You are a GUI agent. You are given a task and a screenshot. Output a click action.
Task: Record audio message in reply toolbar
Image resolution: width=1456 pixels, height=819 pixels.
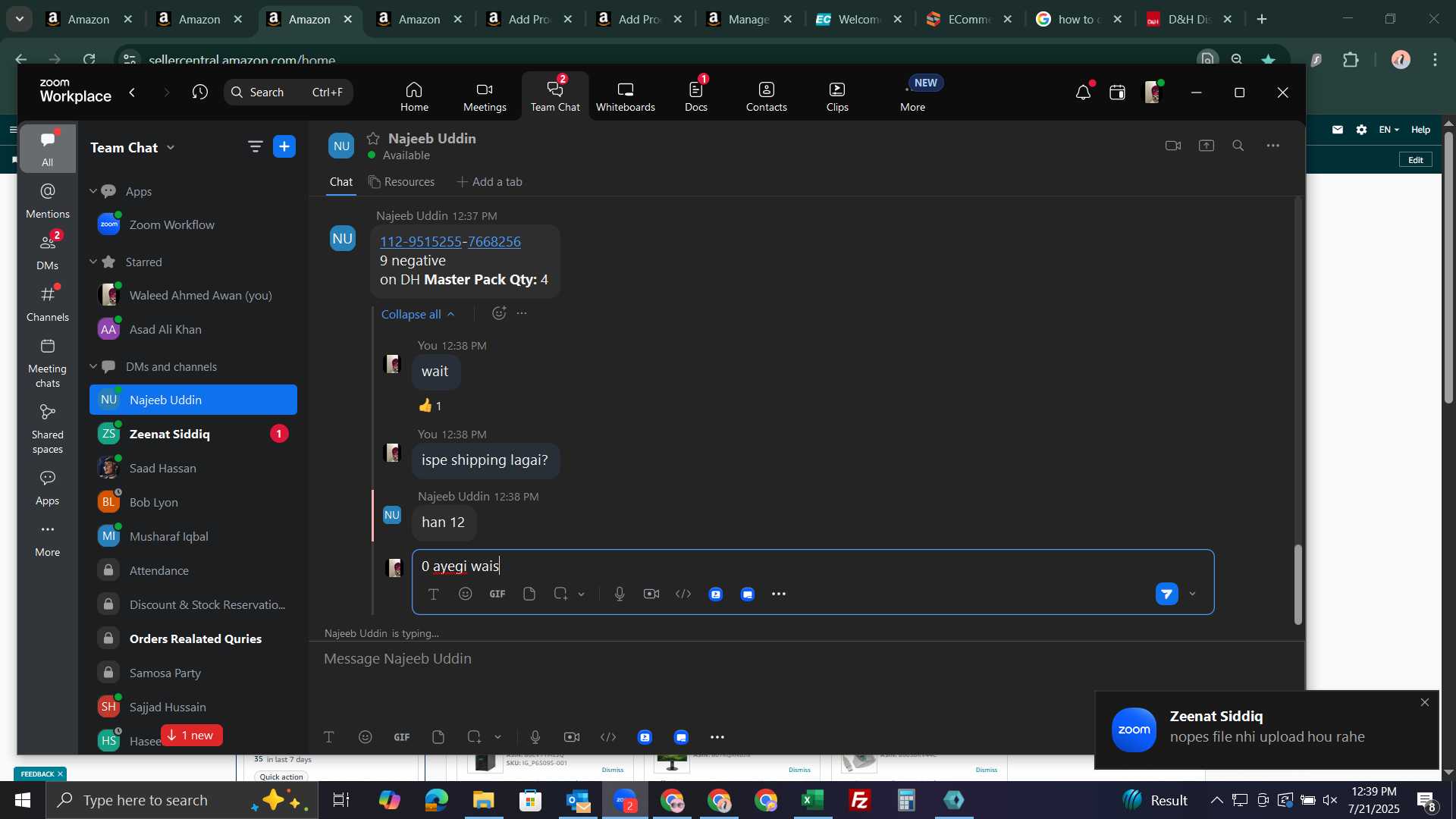[x=620, y=594]
